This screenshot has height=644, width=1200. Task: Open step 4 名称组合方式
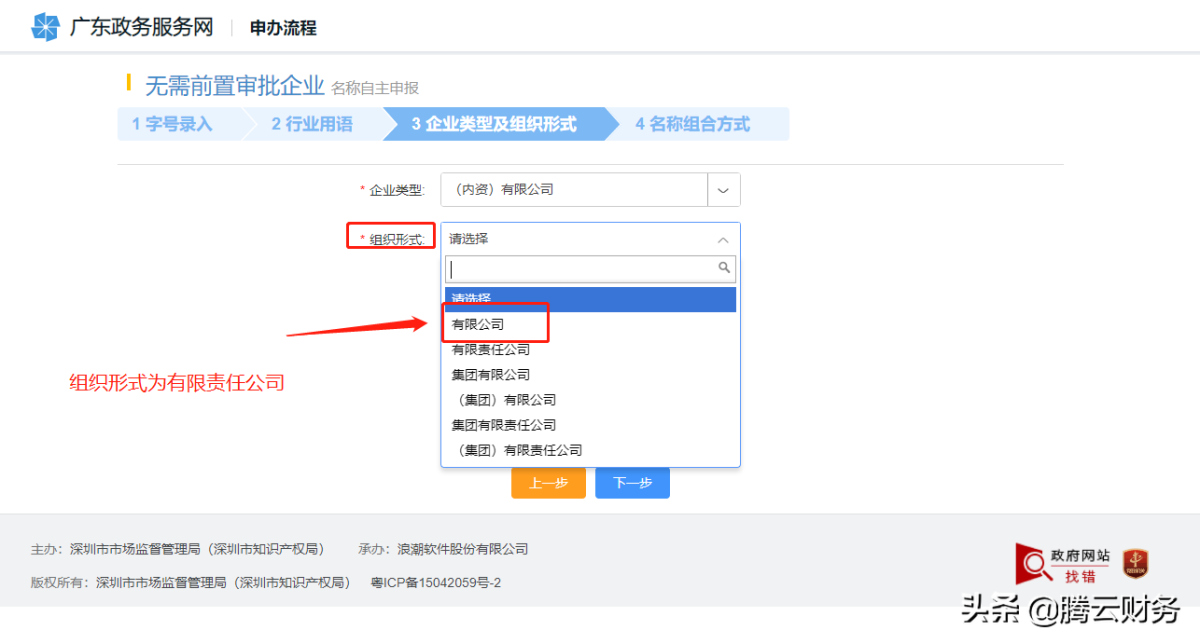692,124
